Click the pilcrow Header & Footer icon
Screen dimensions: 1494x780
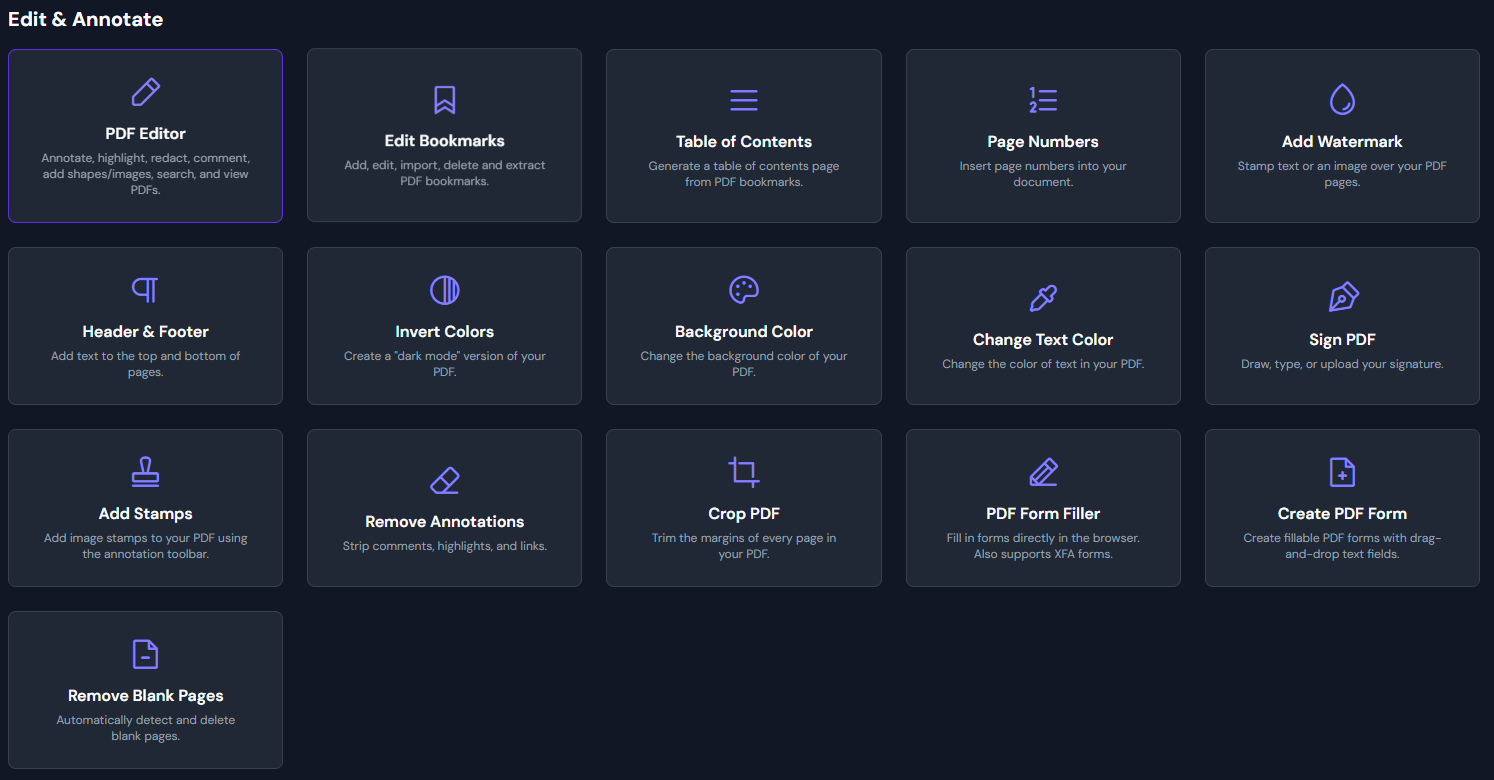point(145,290)
